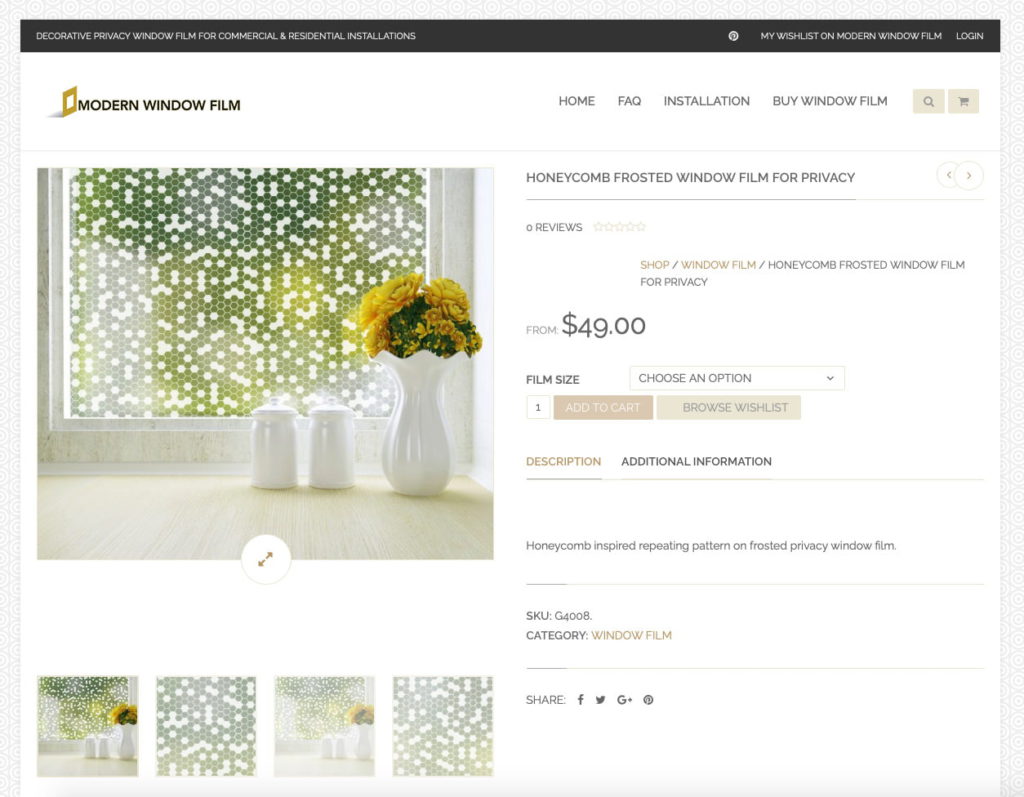Share product on Pinterest
Viewport: 1024px width, 797px height.
click(x=648, y=700)
